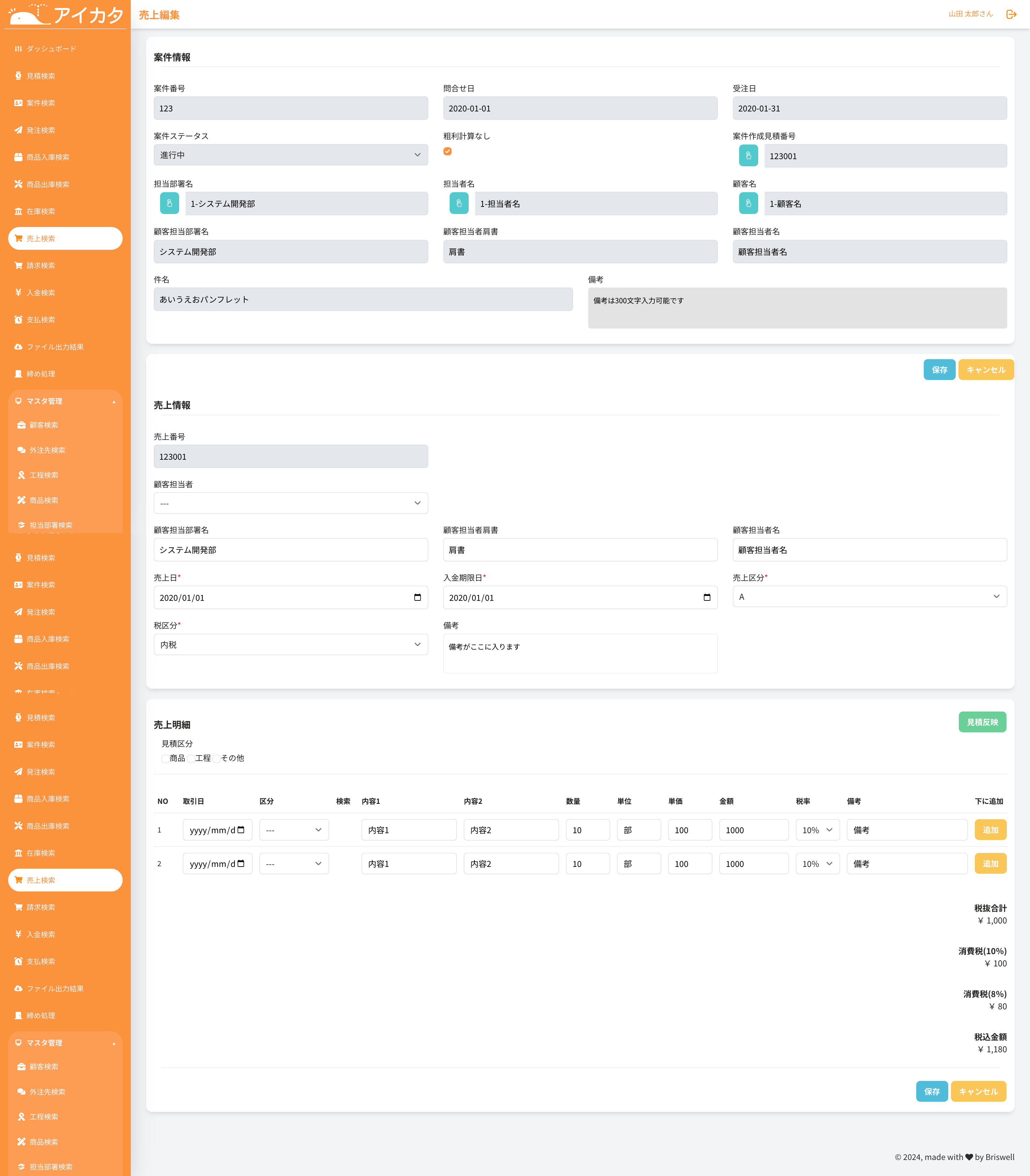Open calendar icon in row 2 取引日
1030x1176 pixels.
[x=241, y=864]
